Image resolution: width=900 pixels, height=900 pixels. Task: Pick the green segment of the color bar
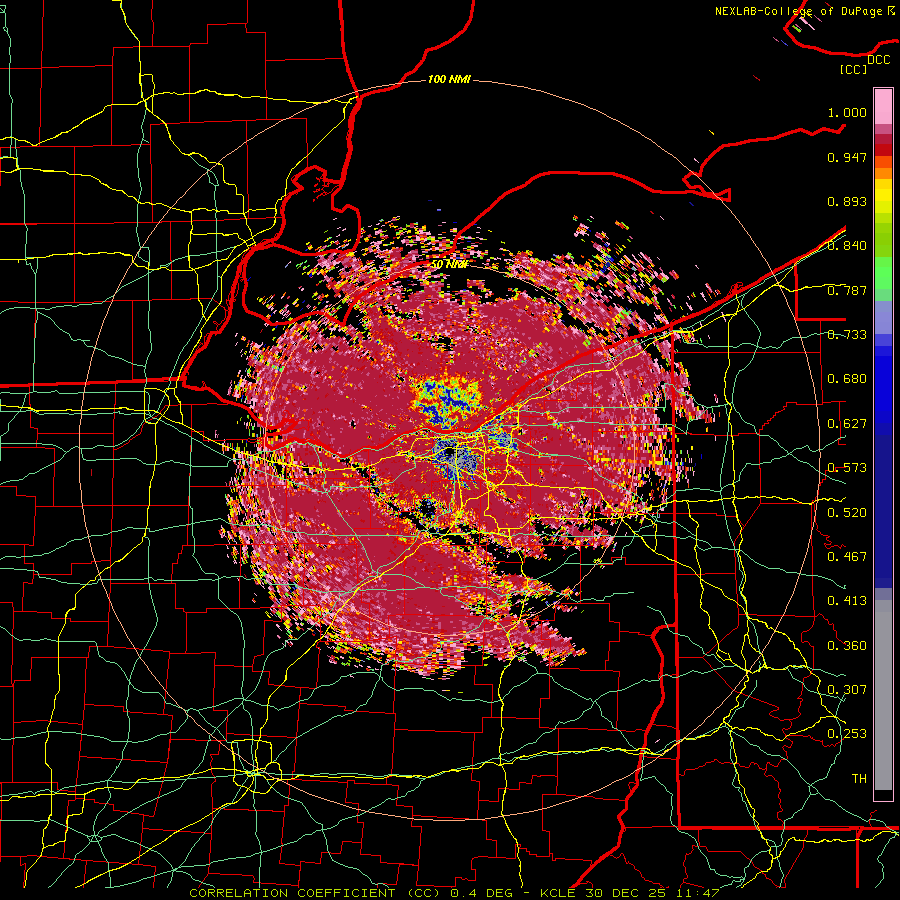pos(883,273)
